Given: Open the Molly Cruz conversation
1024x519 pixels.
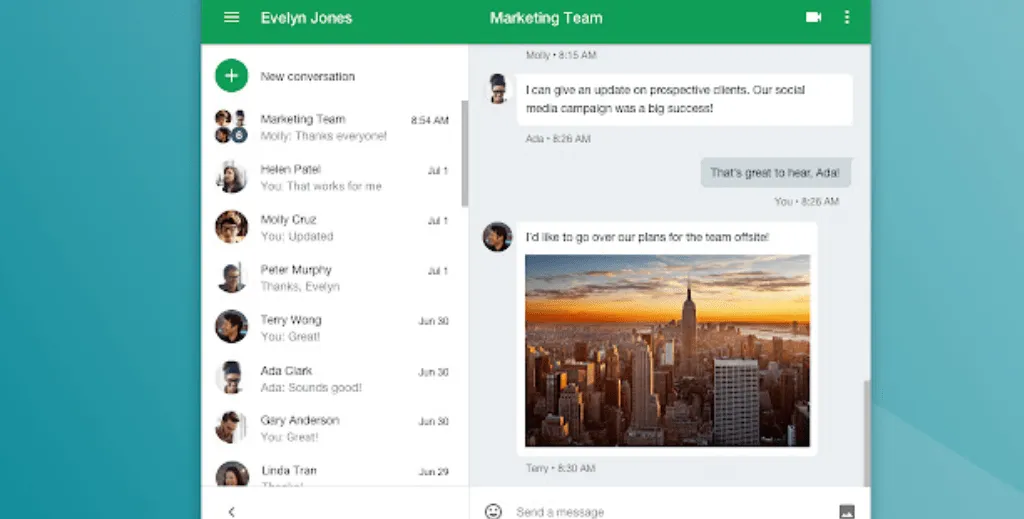Looking at the screenshot, I should point(332,227).
